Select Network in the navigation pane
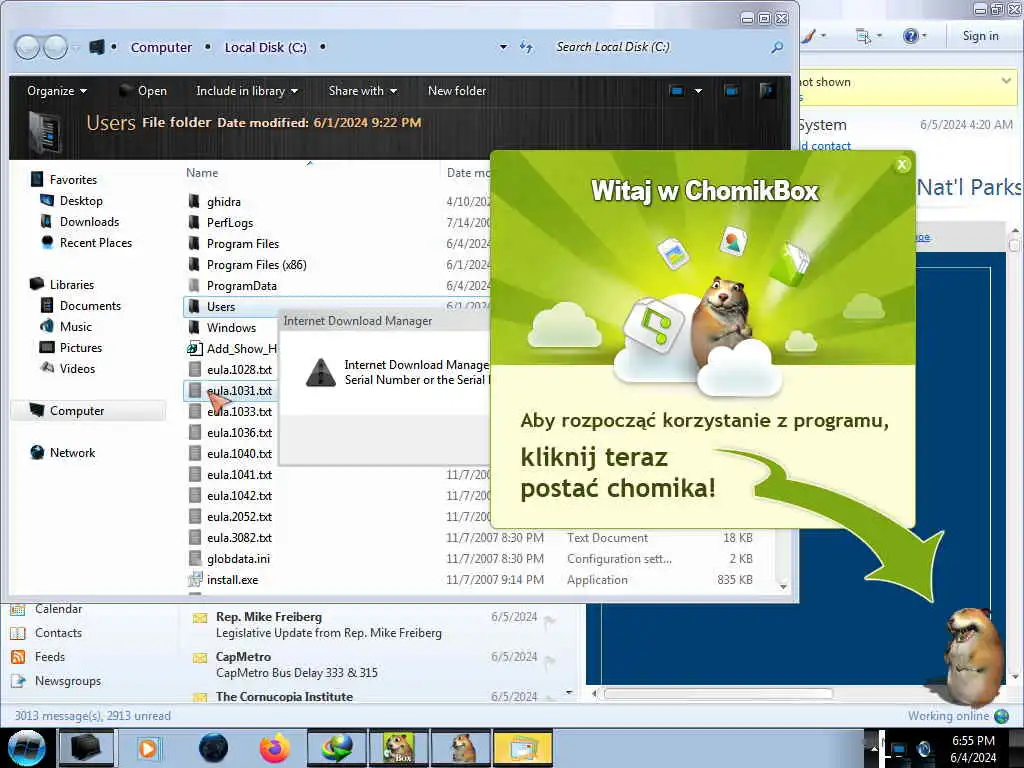 pyautogui.click(x=72, y=453)
